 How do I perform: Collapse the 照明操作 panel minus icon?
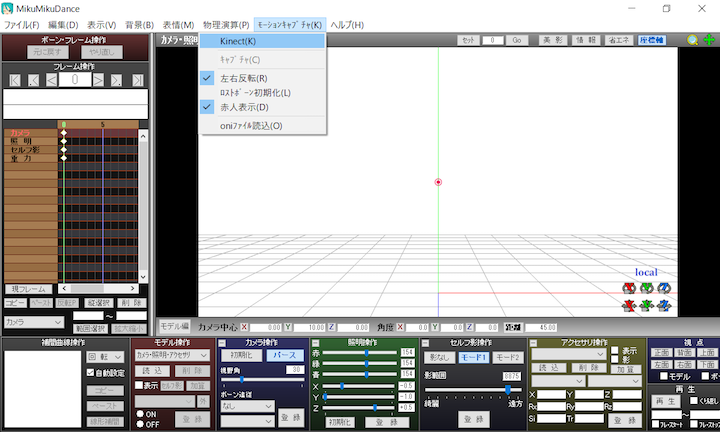(315, 343)
